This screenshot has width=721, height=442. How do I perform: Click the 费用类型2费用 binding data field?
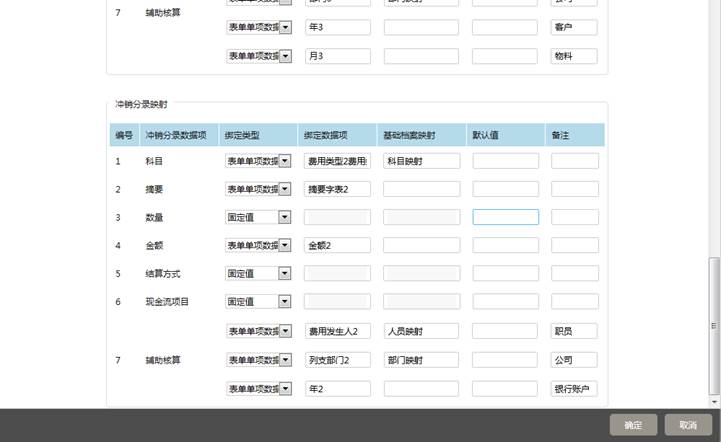[337, 161]
